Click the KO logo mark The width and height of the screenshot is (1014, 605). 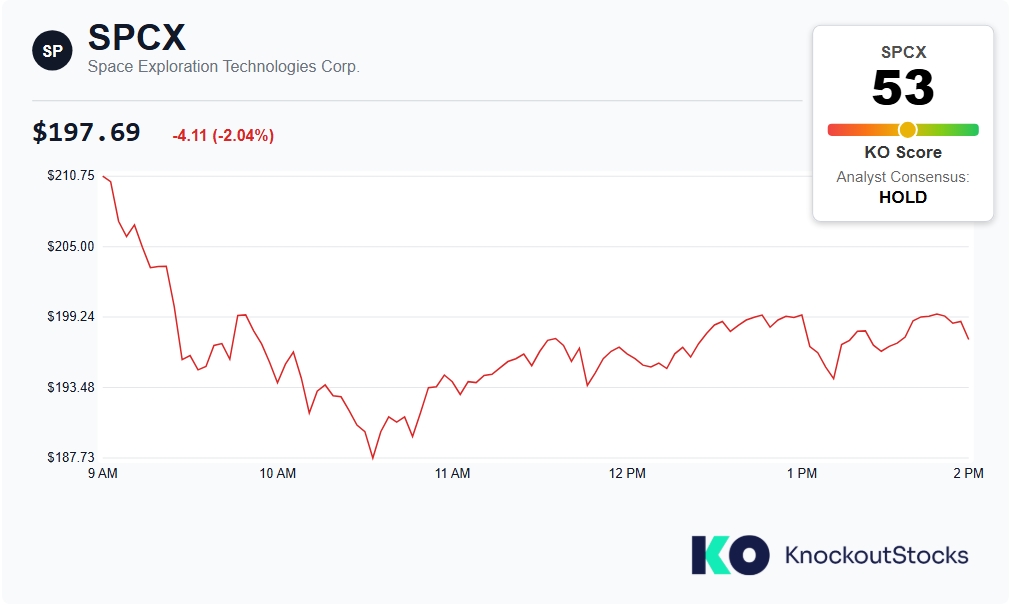730,555
